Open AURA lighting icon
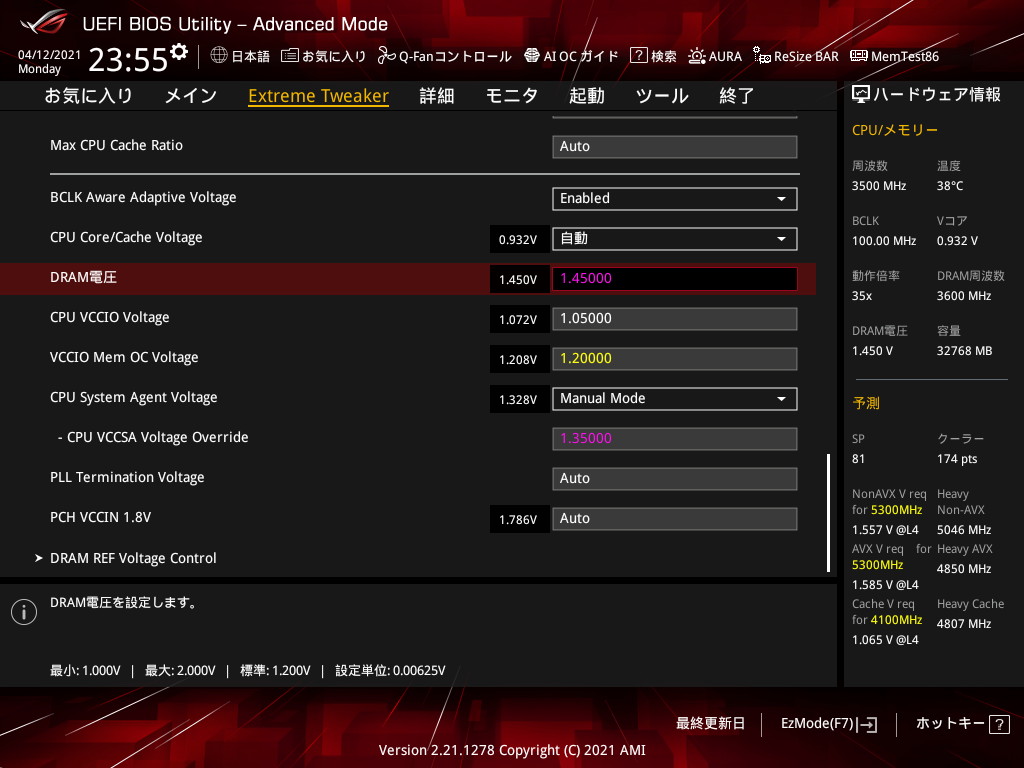Viewport: 1024px width, 768px height. tap(696, 56)
